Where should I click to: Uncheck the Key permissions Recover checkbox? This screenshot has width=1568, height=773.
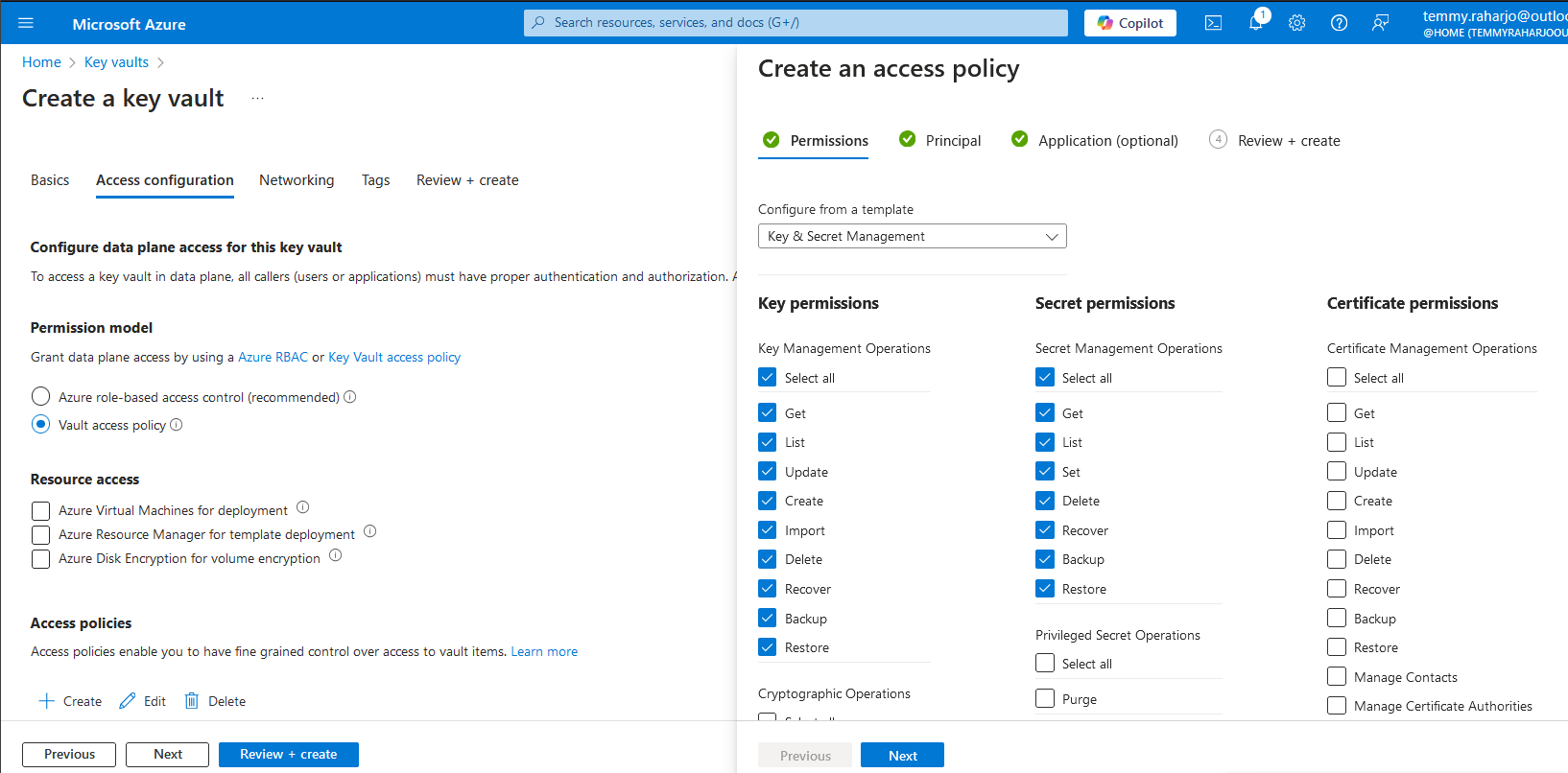[768, 588]
